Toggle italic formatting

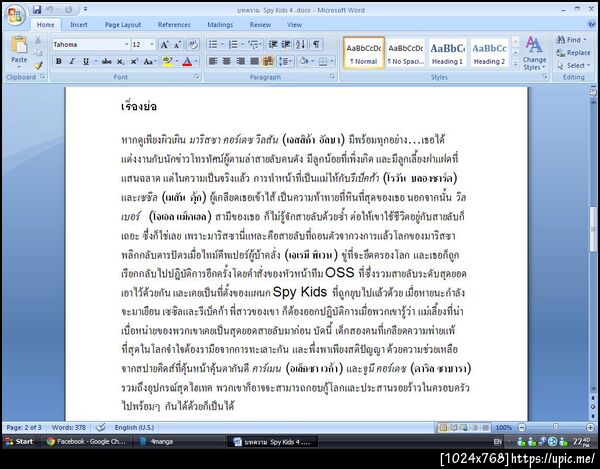pyautogui.click(x=72, y=61)
